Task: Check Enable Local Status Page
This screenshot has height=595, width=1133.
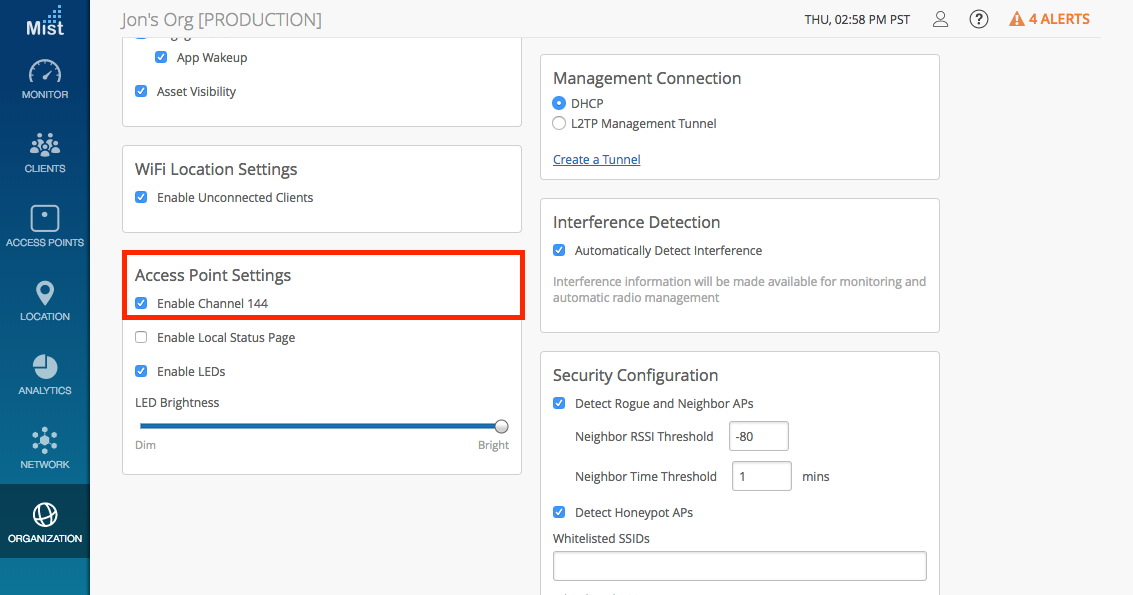Action: click(141, 337)
